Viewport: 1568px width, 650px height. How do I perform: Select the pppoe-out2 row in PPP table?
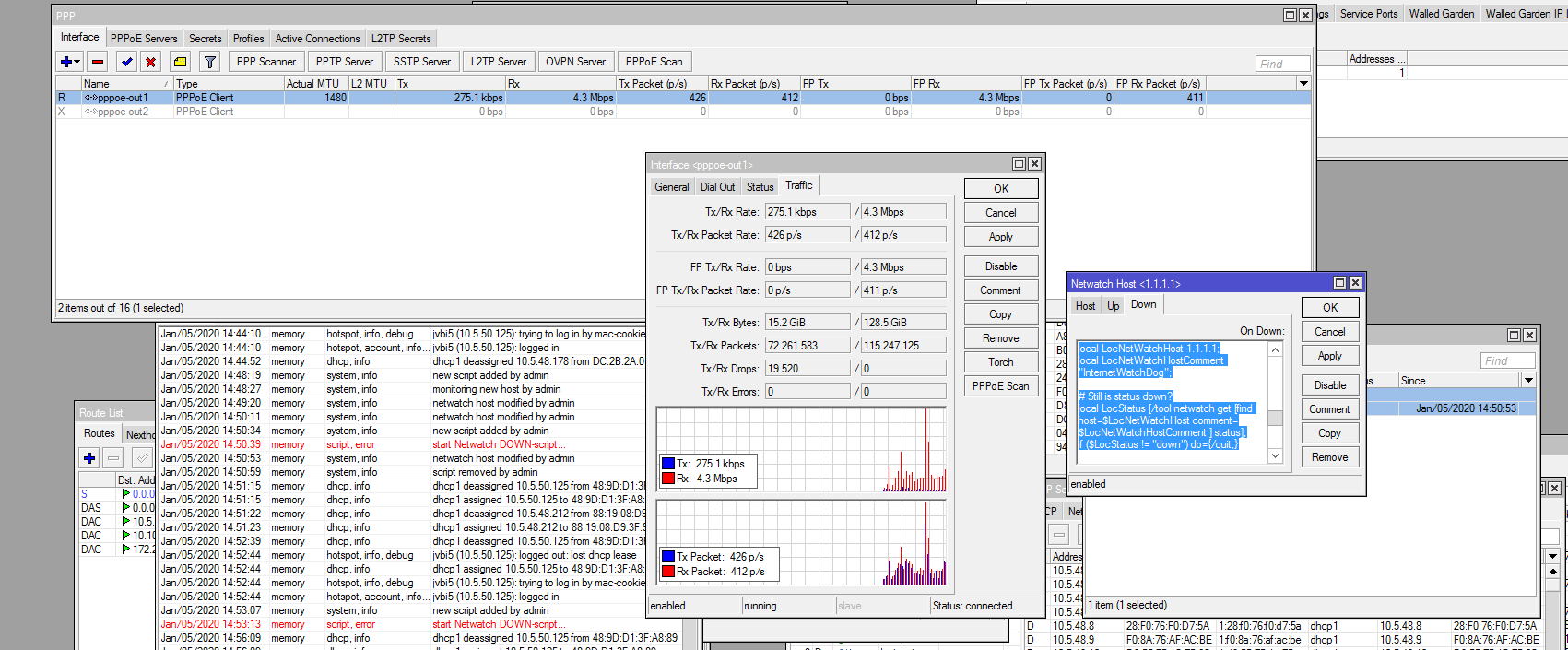(x=682, y=112)
